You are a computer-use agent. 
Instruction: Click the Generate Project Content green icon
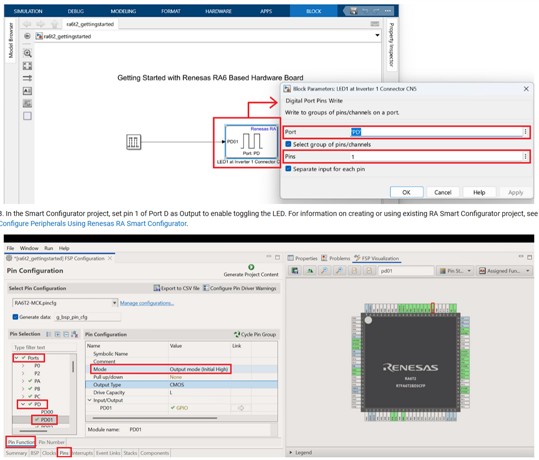[251, 267]
